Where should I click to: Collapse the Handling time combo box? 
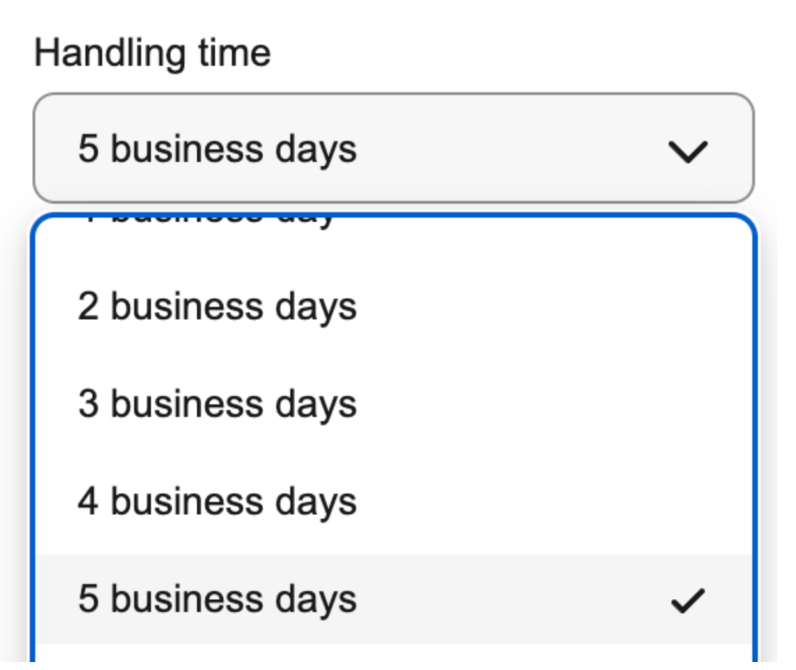coord(393,149)
